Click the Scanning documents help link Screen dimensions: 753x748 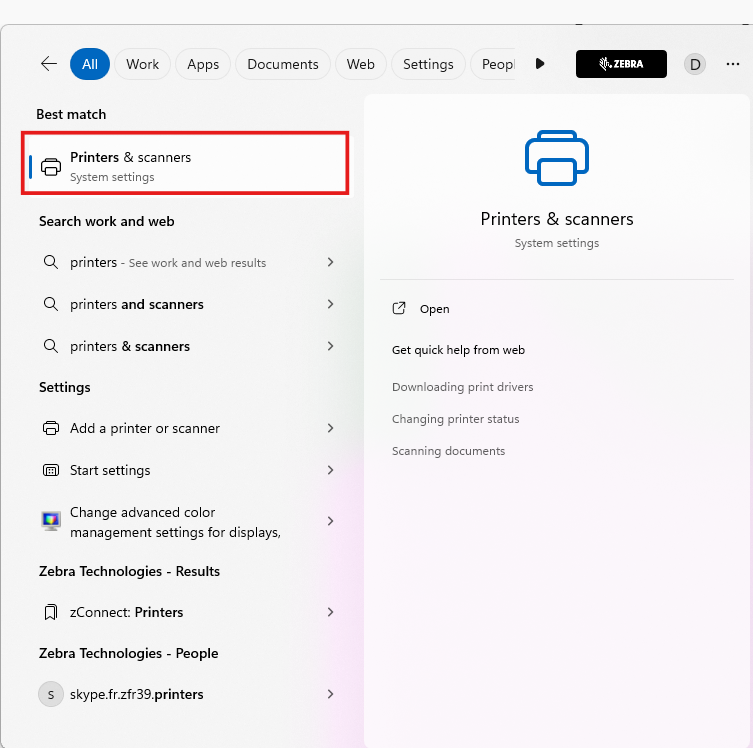pyautogui.click(x=448, y=451)
